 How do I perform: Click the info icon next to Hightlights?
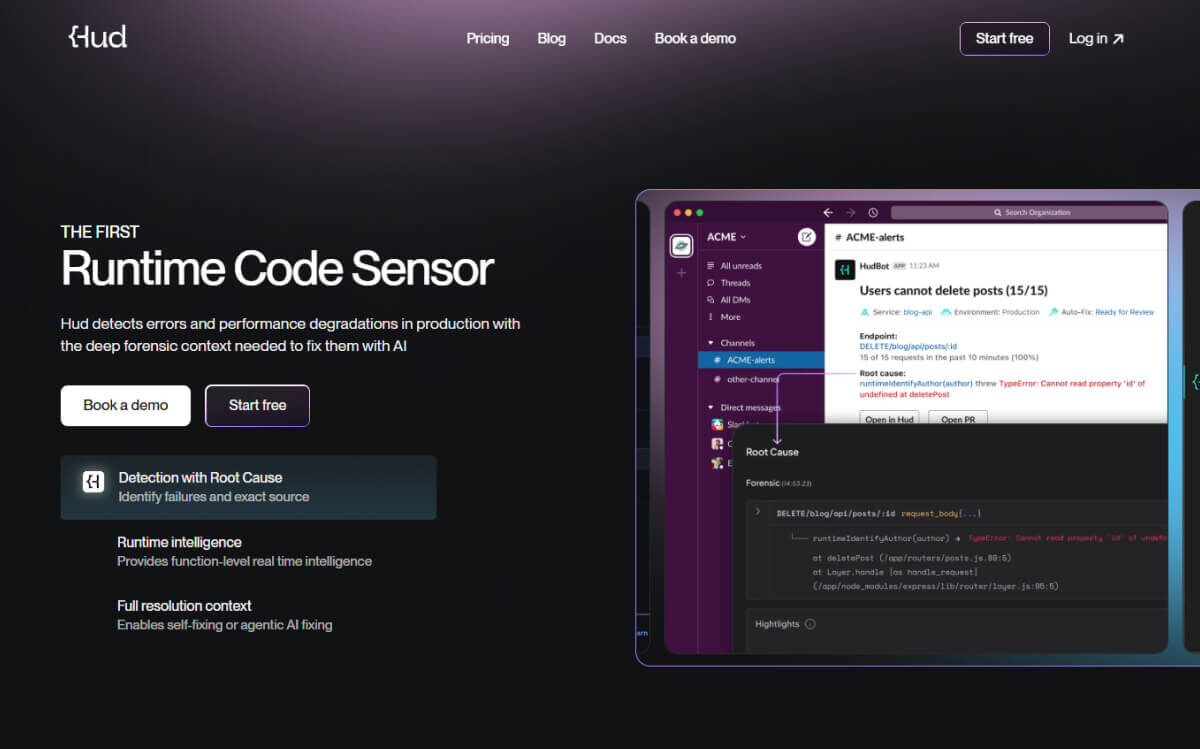pos(810,624)
